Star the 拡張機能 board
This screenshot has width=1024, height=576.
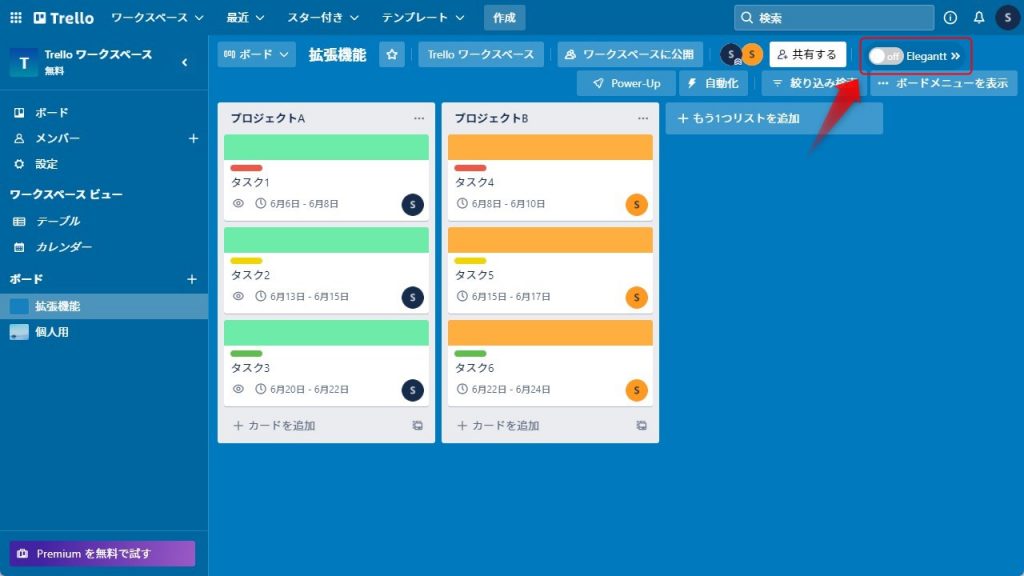(x=392, y=54)
